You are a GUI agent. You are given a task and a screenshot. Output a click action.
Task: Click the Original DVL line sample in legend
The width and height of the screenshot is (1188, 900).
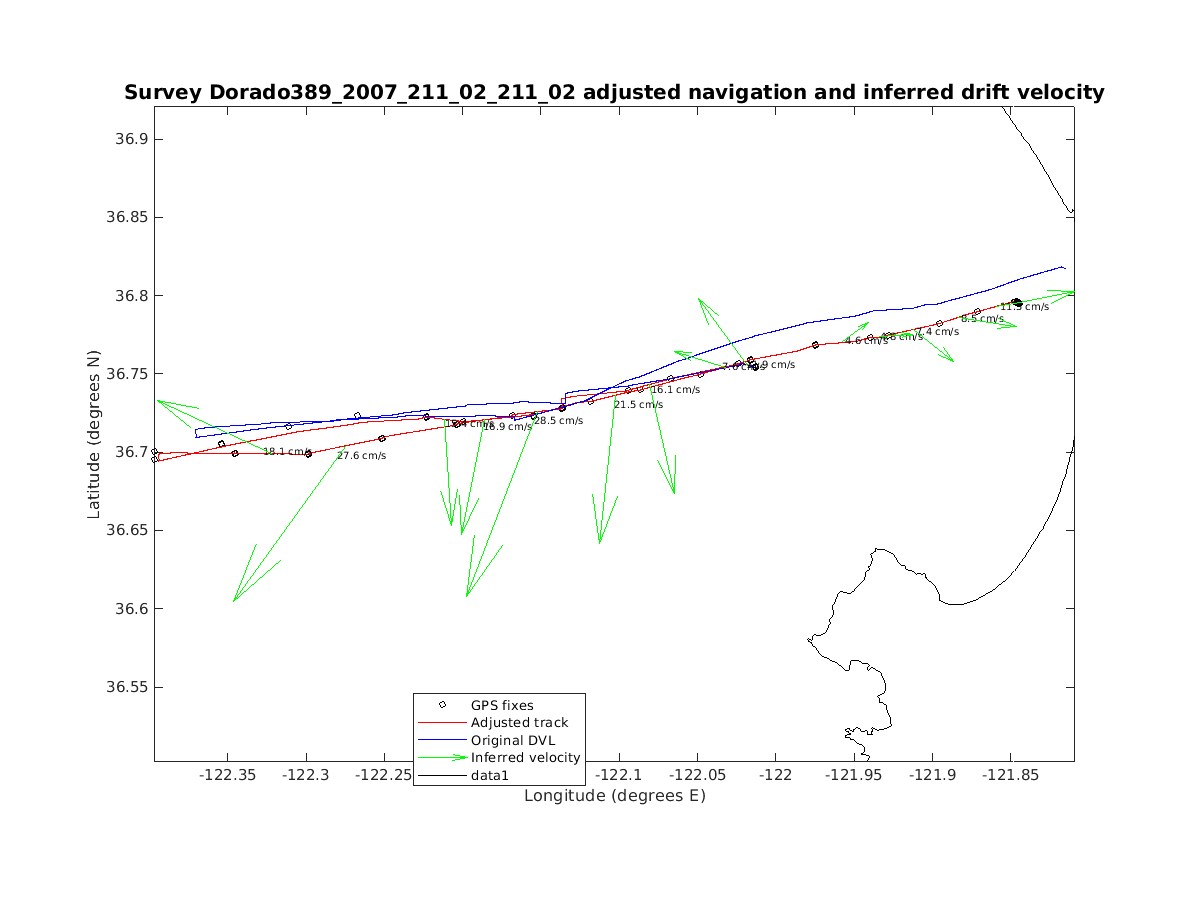(x=442, y=741)
